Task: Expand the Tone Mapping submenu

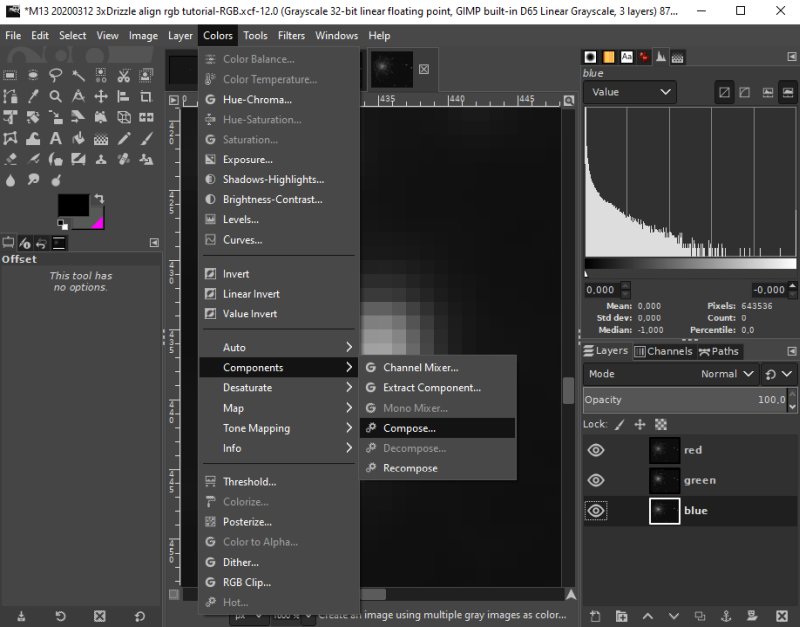Action: point(278,428)
